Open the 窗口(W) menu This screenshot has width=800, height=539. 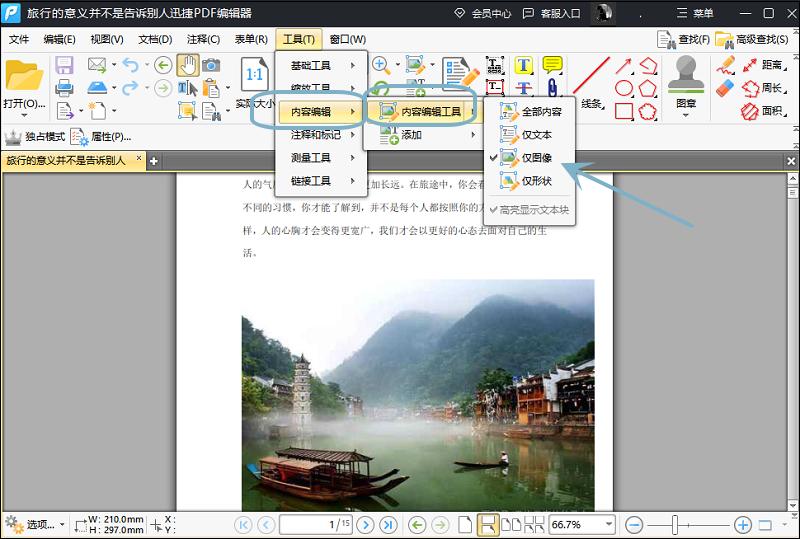pos(347,39)
